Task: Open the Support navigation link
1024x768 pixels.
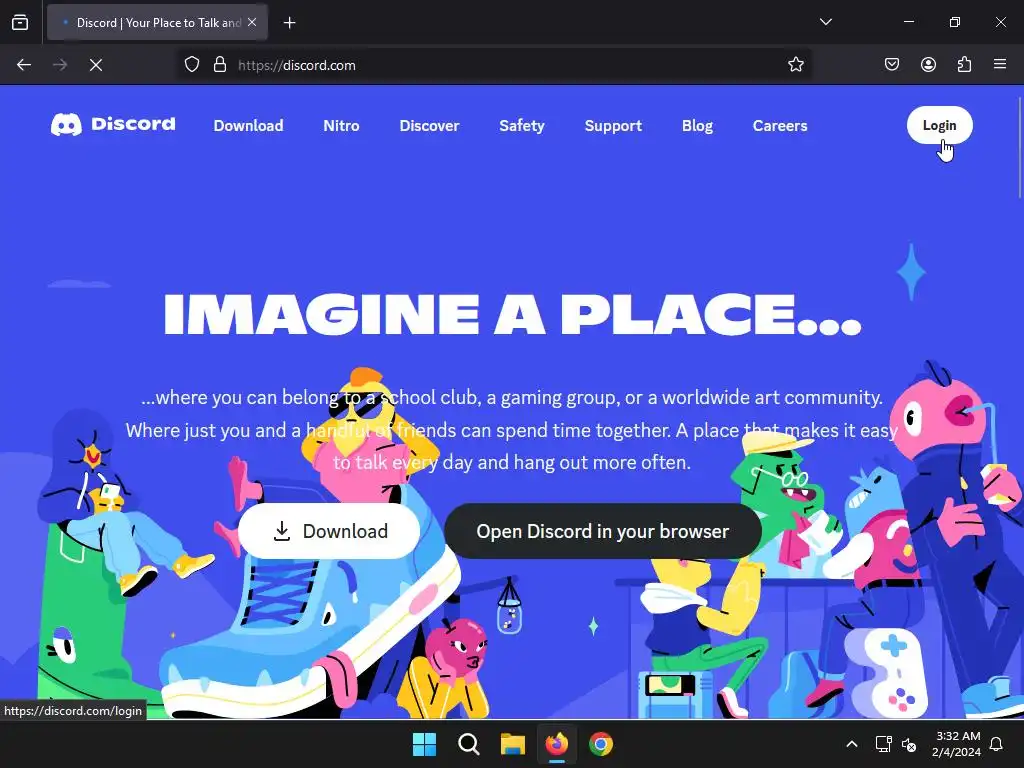Action: 613,125
